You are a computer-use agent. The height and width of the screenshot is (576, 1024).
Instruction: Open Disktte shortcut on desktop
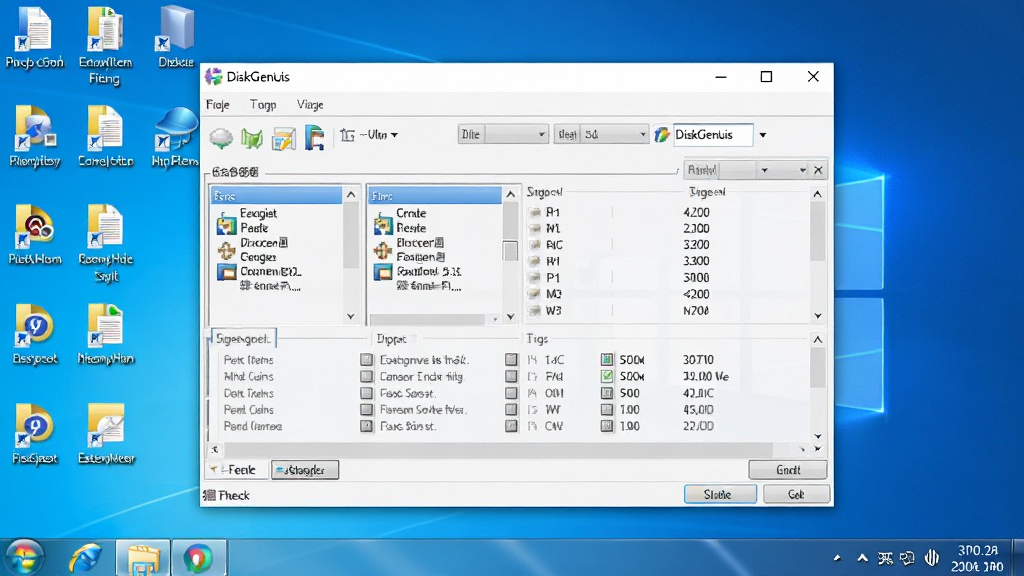pyautogui.click(x=176, y=37)
